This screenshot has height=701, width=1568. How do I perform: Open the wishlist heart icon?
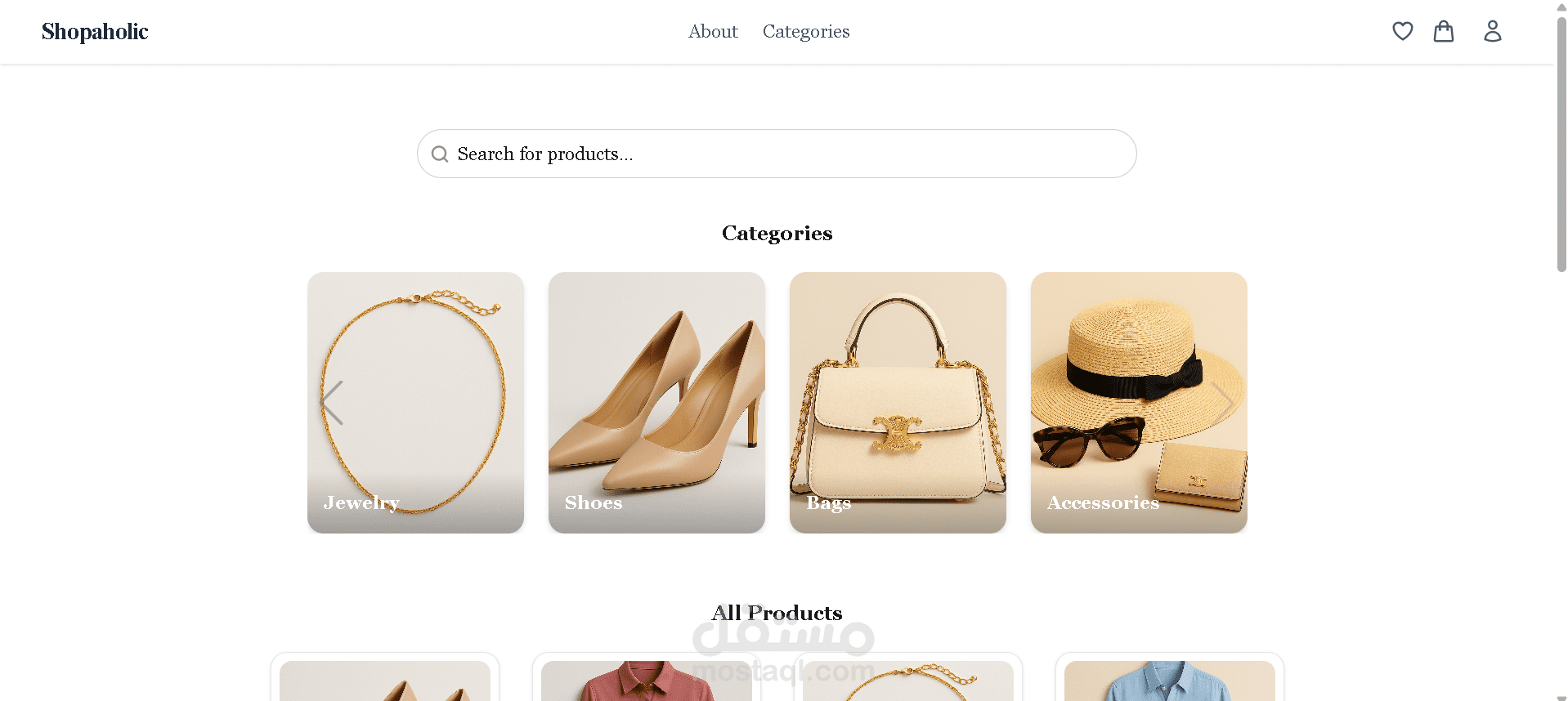(1402, 31)
